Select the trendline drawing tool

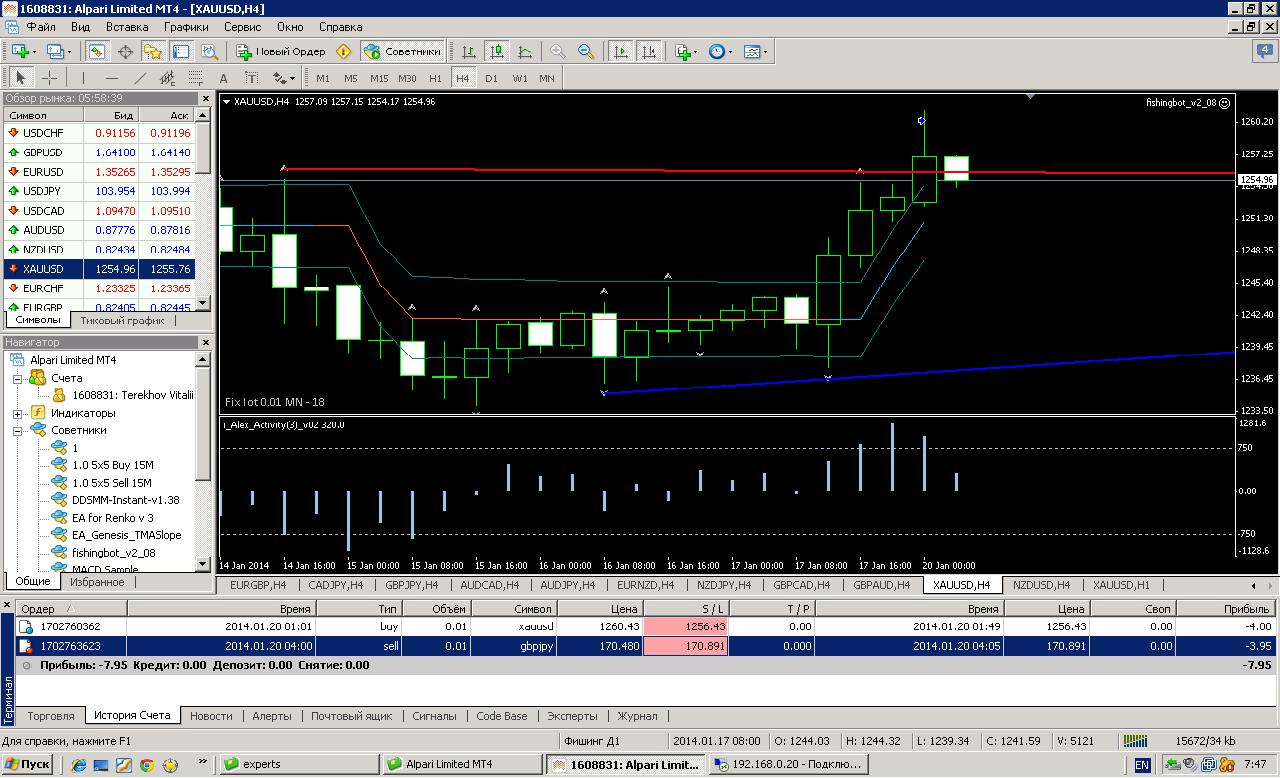140,78
